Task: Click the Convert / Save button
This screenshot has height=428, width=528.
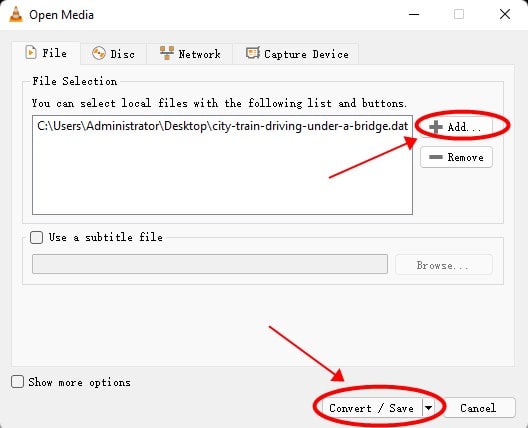Action: pyautogui.click(x=372, y=408)
